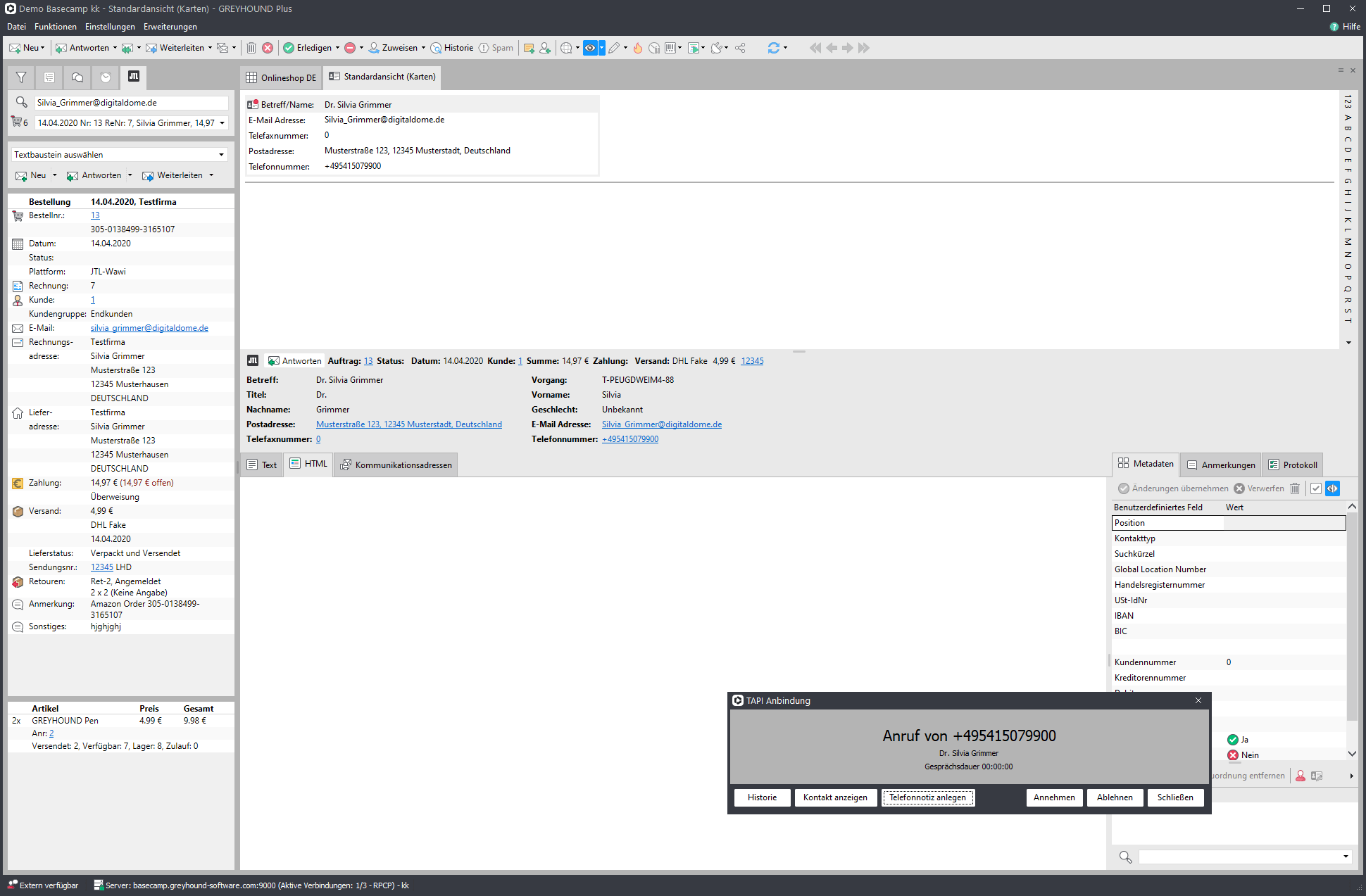Click the red cancel circle icon in toolbar
This screenshot has height=896, width=1366.
point(268,48)
